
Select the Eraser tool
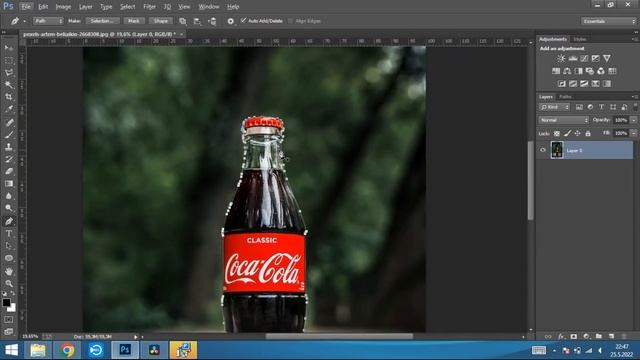pos(9,171)
